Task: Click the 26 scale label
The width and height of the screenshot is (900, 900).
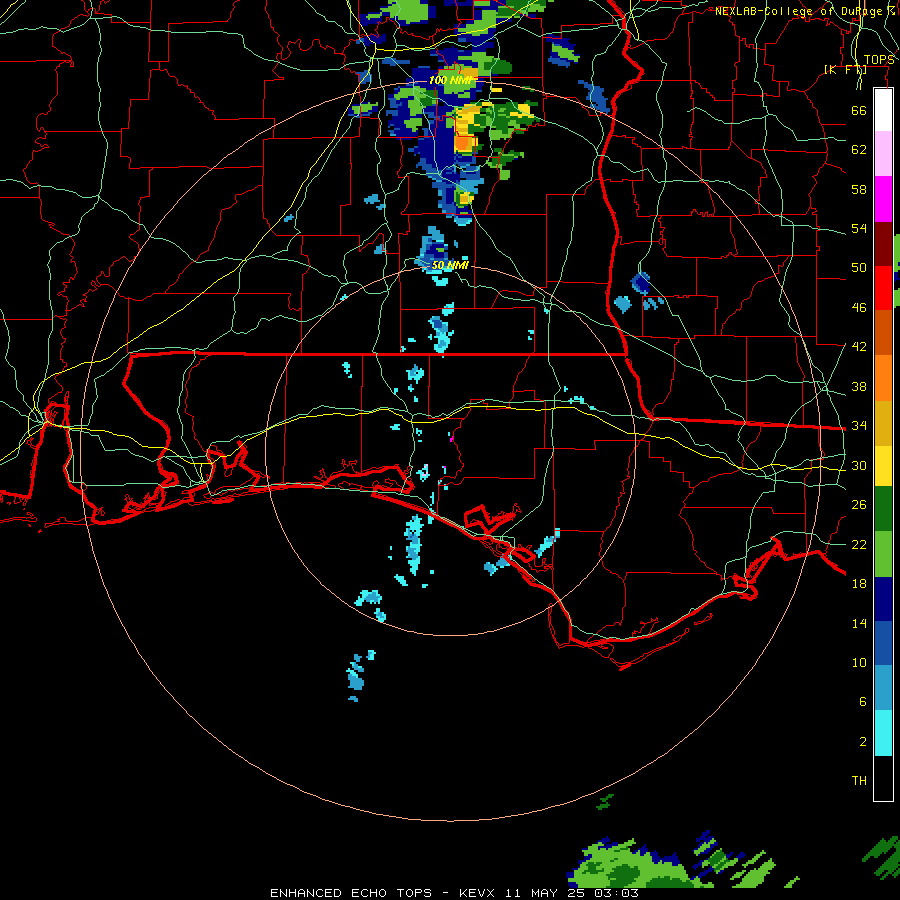Action: point(859,504)
